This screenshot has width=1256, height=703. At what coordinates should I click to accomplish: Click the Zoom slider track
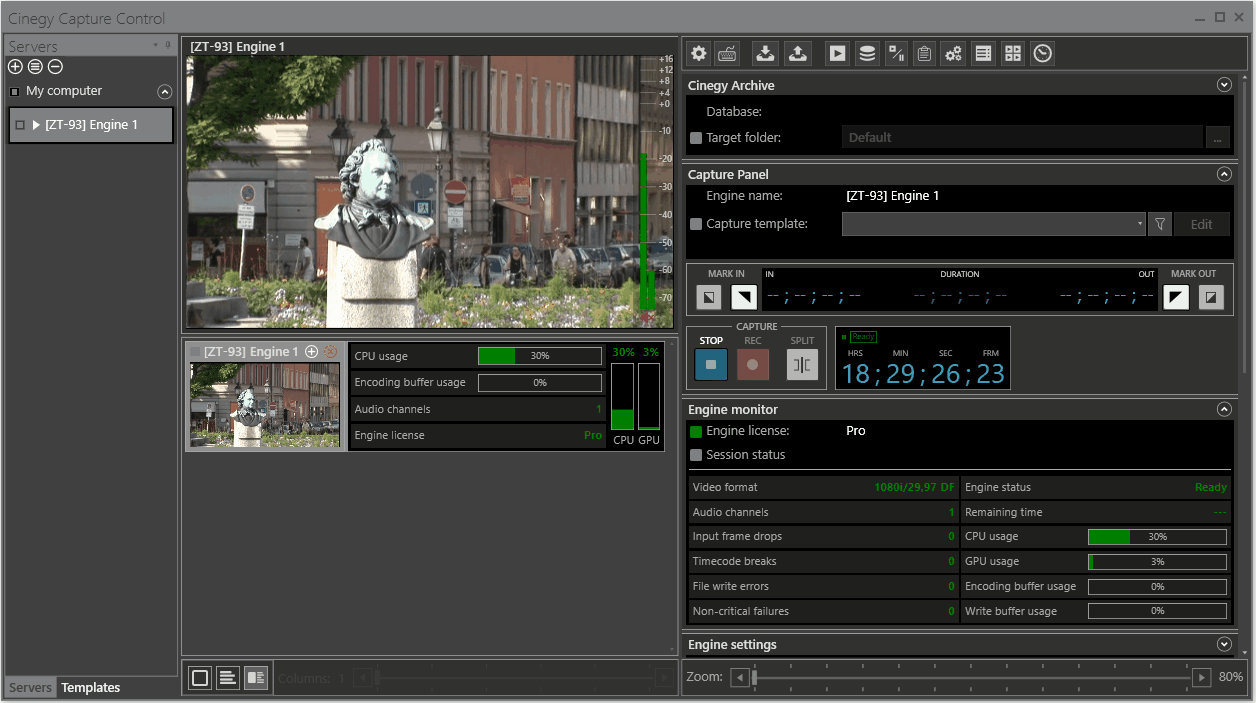click(x=972, y=678)
